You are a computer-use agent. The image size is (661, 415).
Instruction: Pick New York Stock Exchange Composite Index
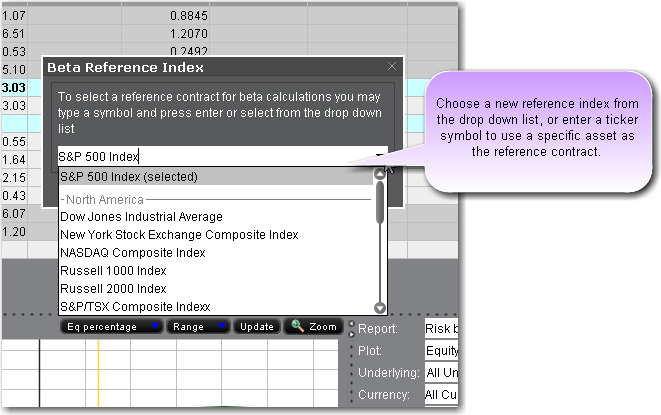point(179,234)
